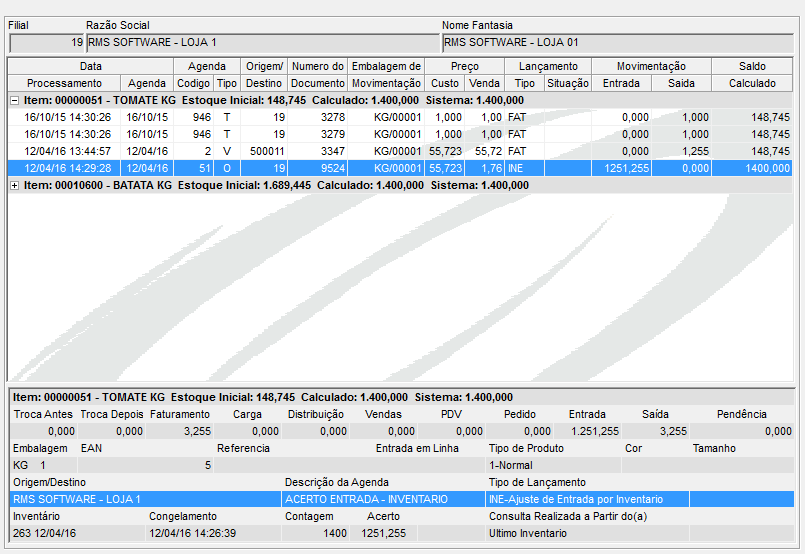Click the Documento column header
The width and height of the screenshot is (805, 554).
317,83
